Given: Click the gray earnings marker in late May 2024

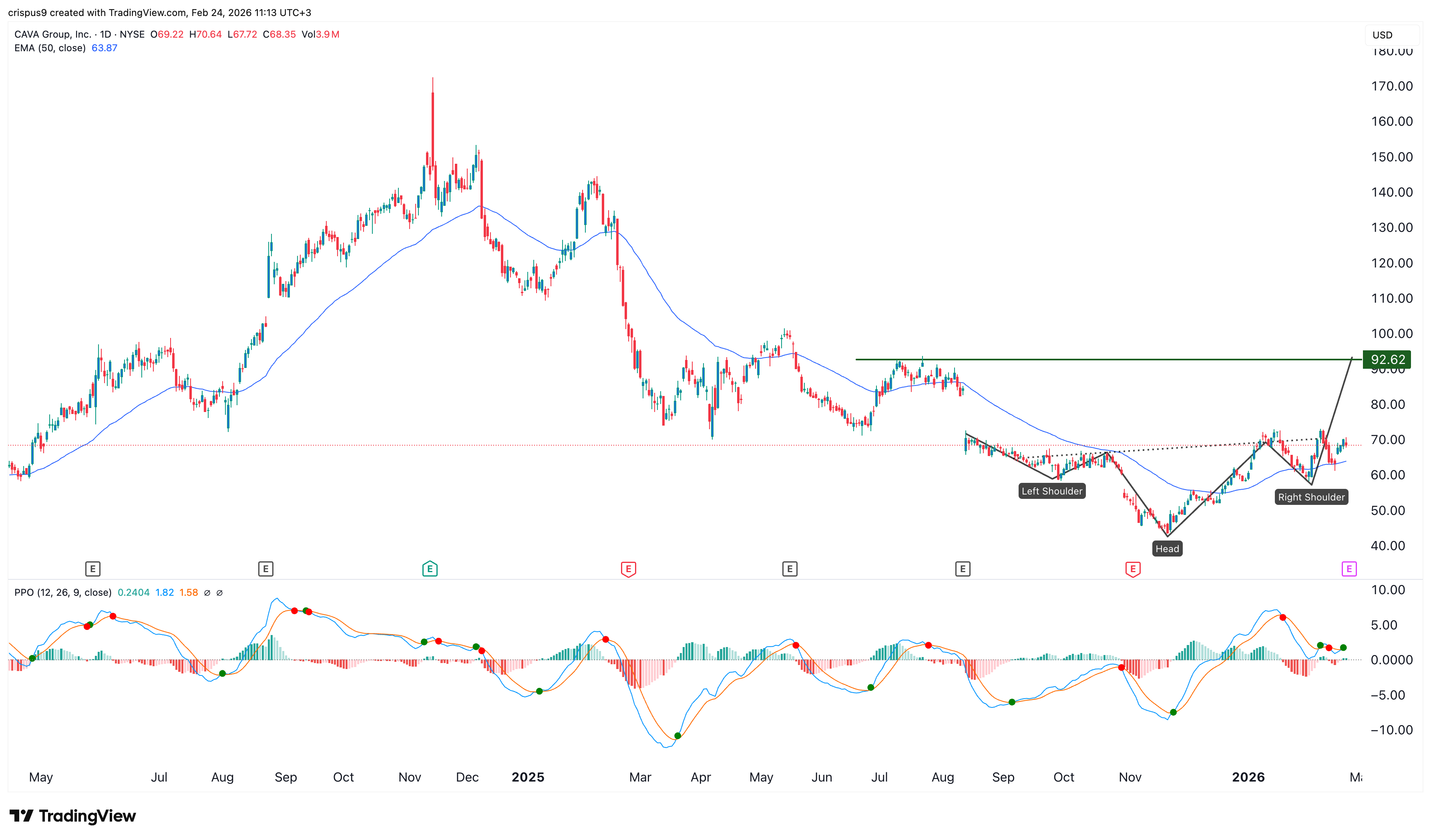Looking at the screenshot, I should (x=92, y=569).
